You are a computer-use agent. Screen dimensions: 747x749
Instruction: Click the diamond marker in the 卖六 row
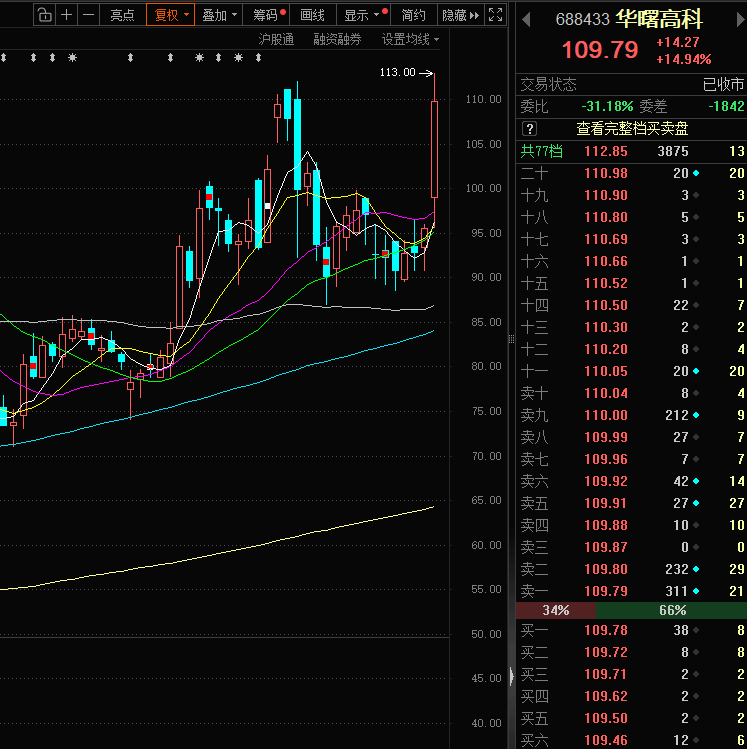tap(696, 481)
